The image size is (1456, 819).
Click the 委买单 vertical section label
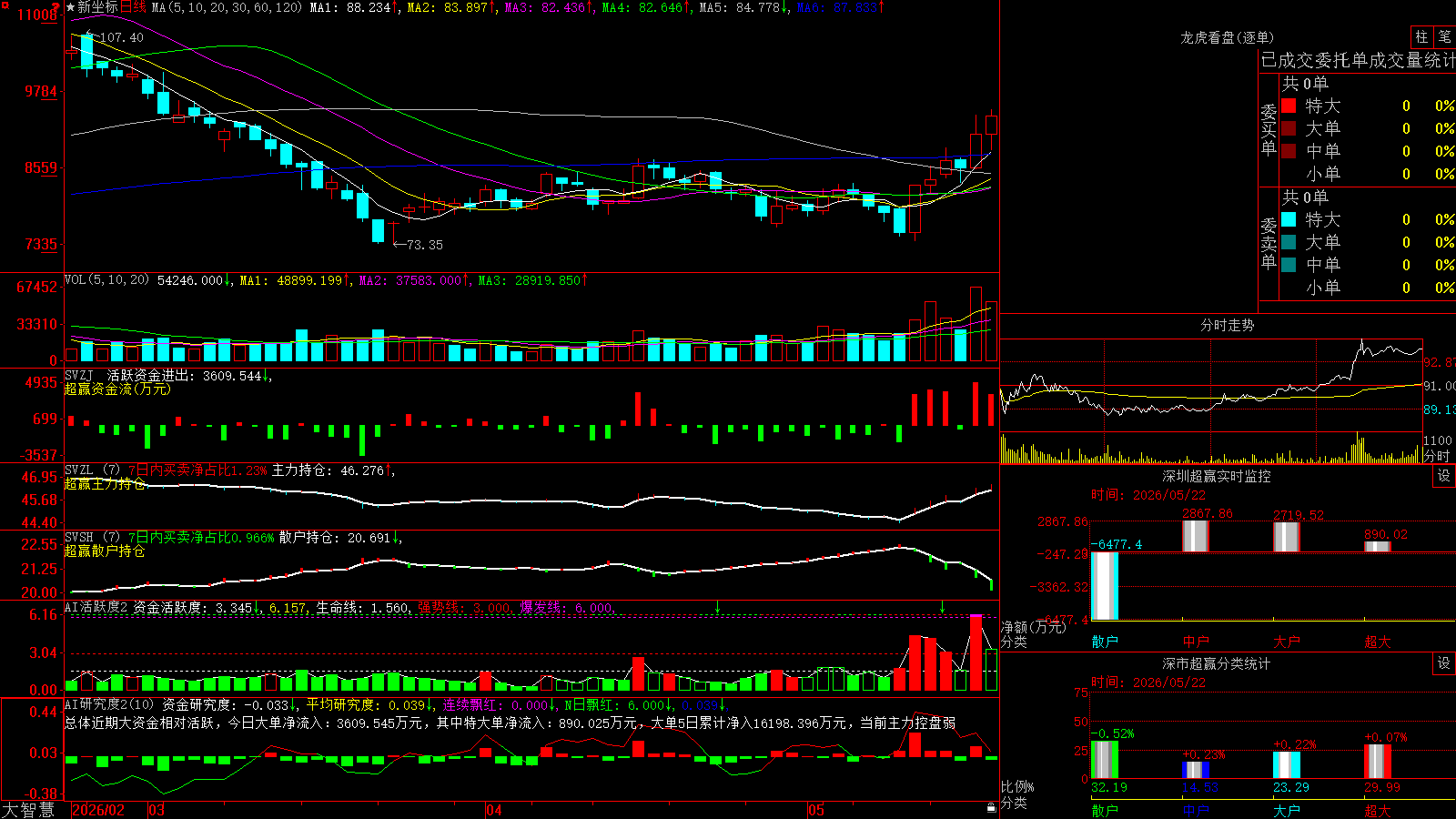[x=1269, y=130]
